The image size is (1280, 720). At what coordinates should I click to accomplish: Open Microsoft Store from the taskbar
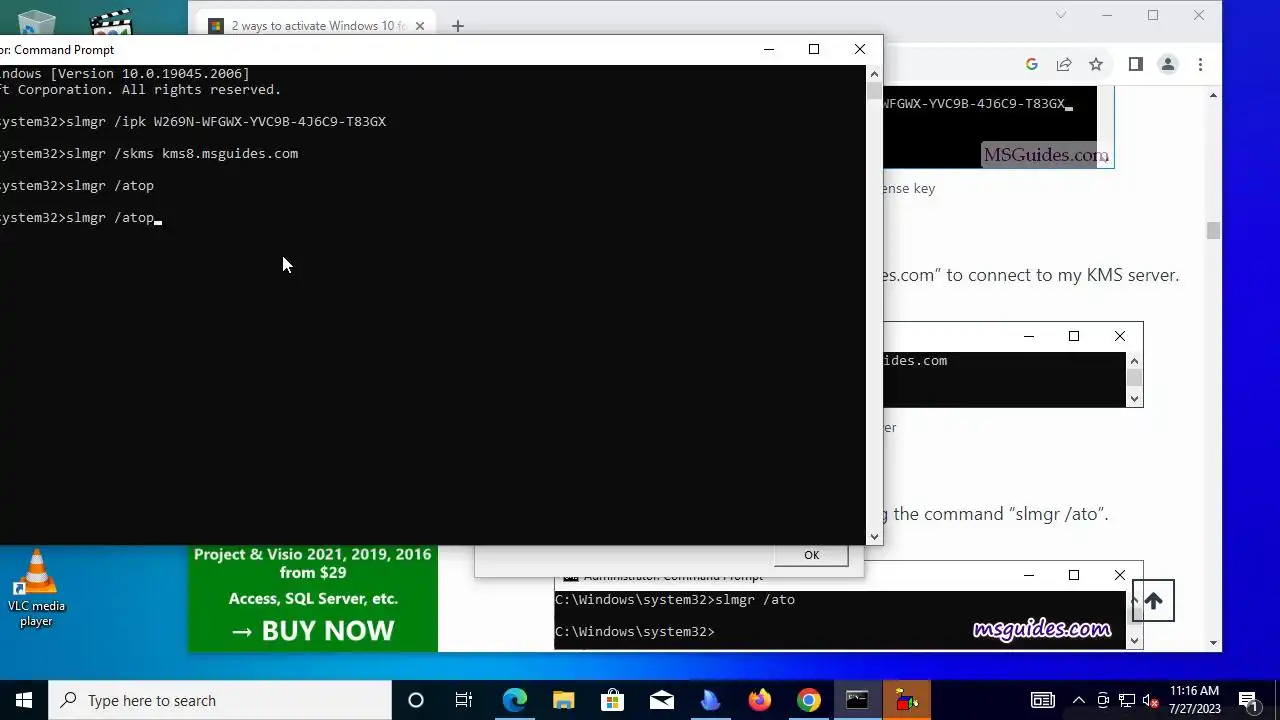[x=612, y=700]
